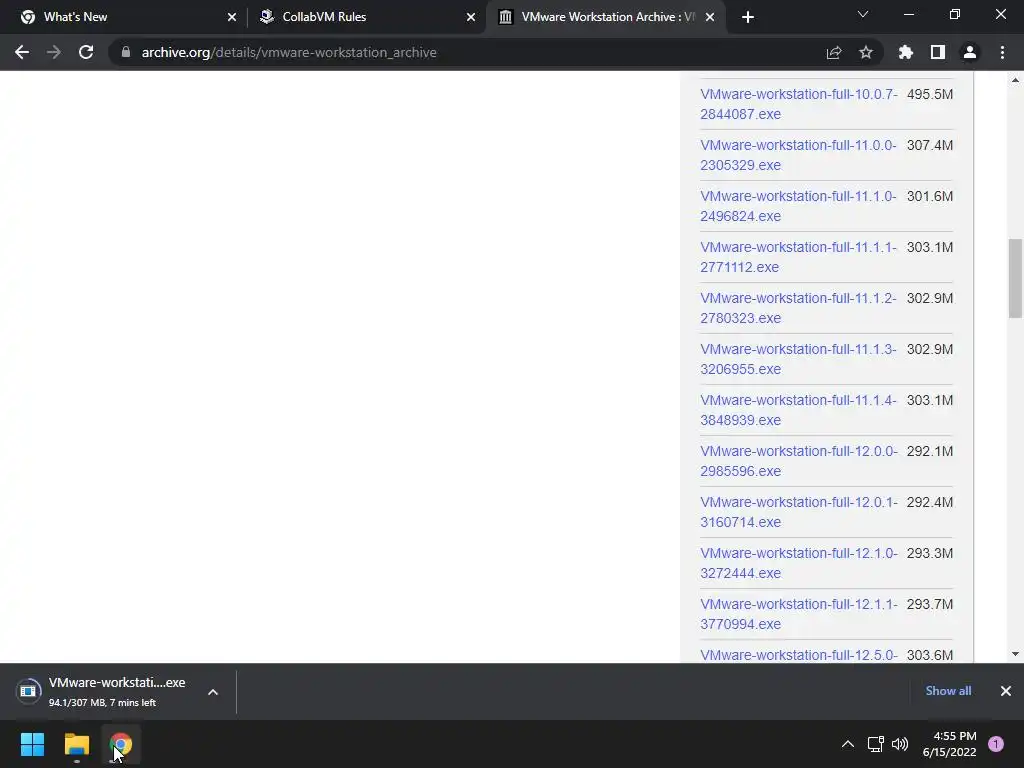
Task: Click the 301.6M file size text
Action: 929,196
